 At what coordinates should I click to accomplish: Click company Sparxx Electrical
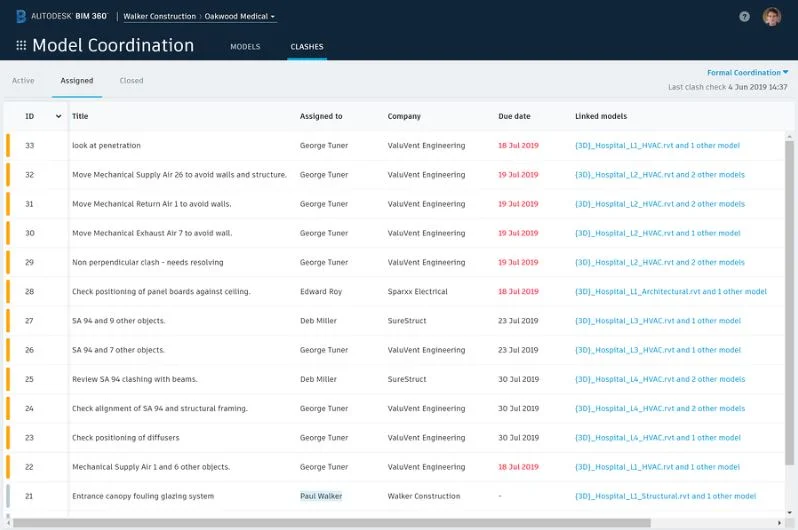point(417,292)
